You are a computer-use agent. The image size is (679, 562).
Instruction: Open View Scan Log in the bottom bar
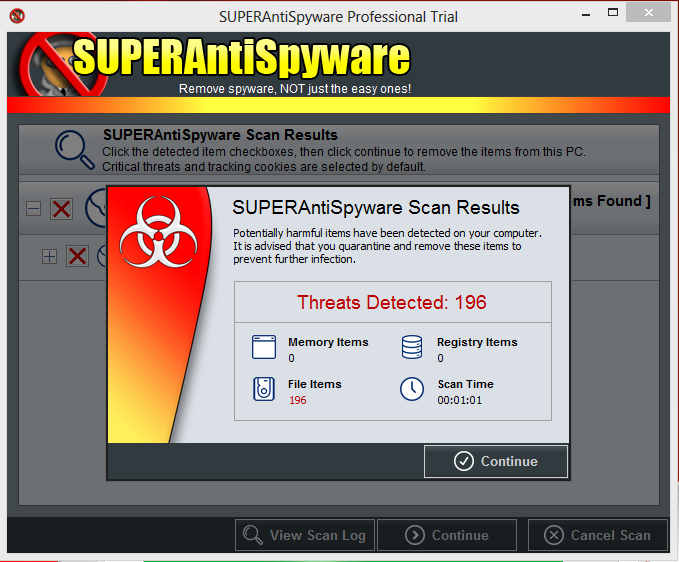coord(305,535)
